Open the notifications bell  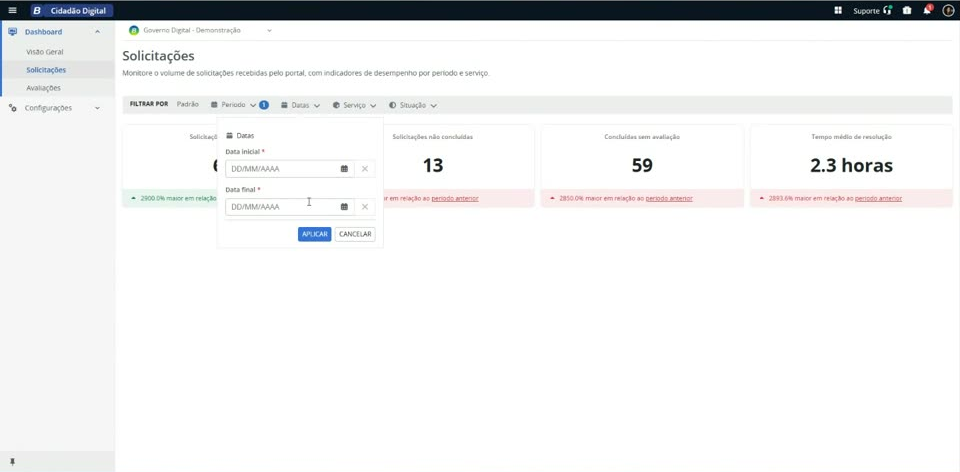point(928,10)
